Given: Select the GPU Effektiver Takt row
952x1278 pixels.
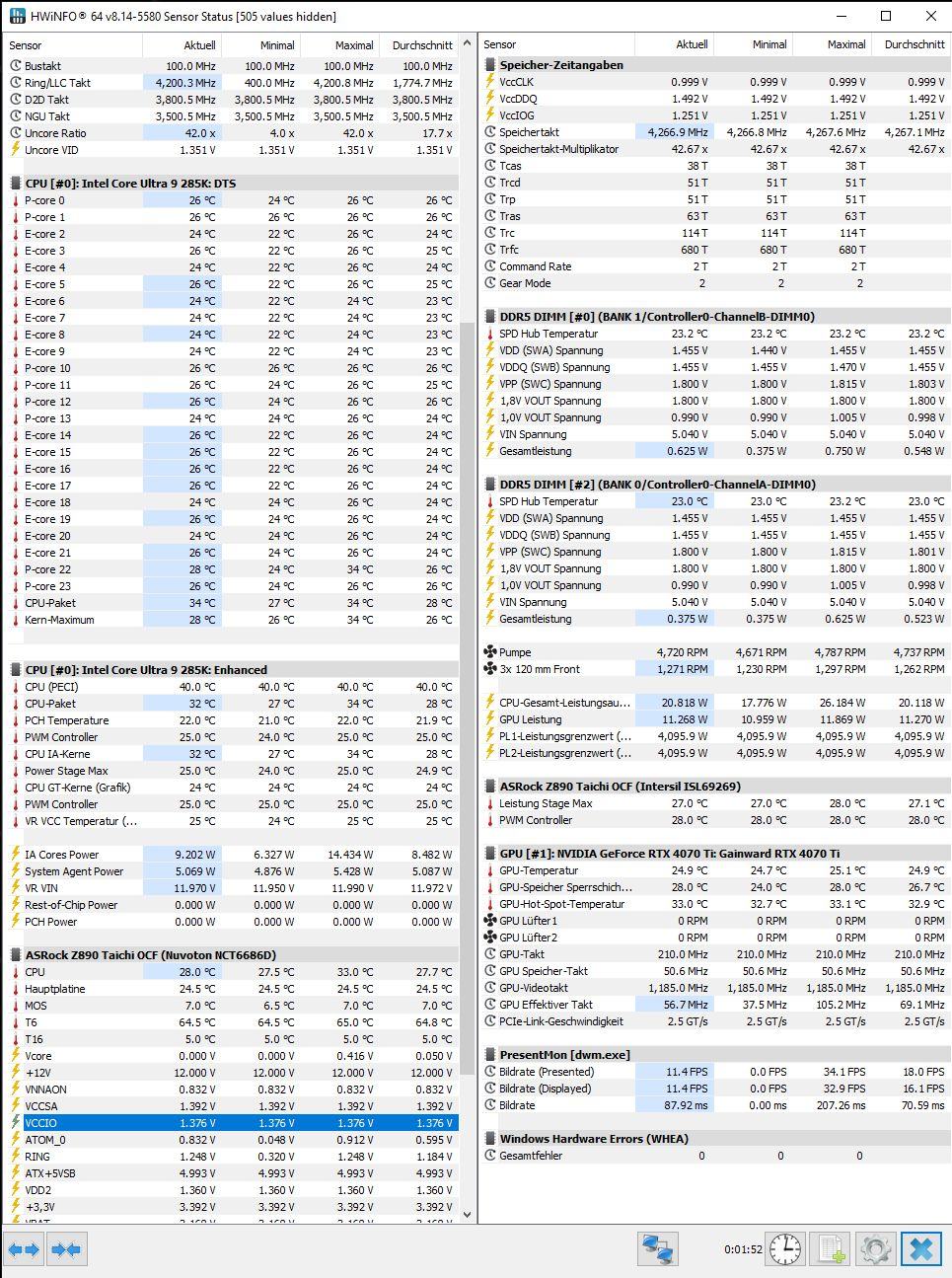Looking at the screenshot, I should coord(714,1005).
